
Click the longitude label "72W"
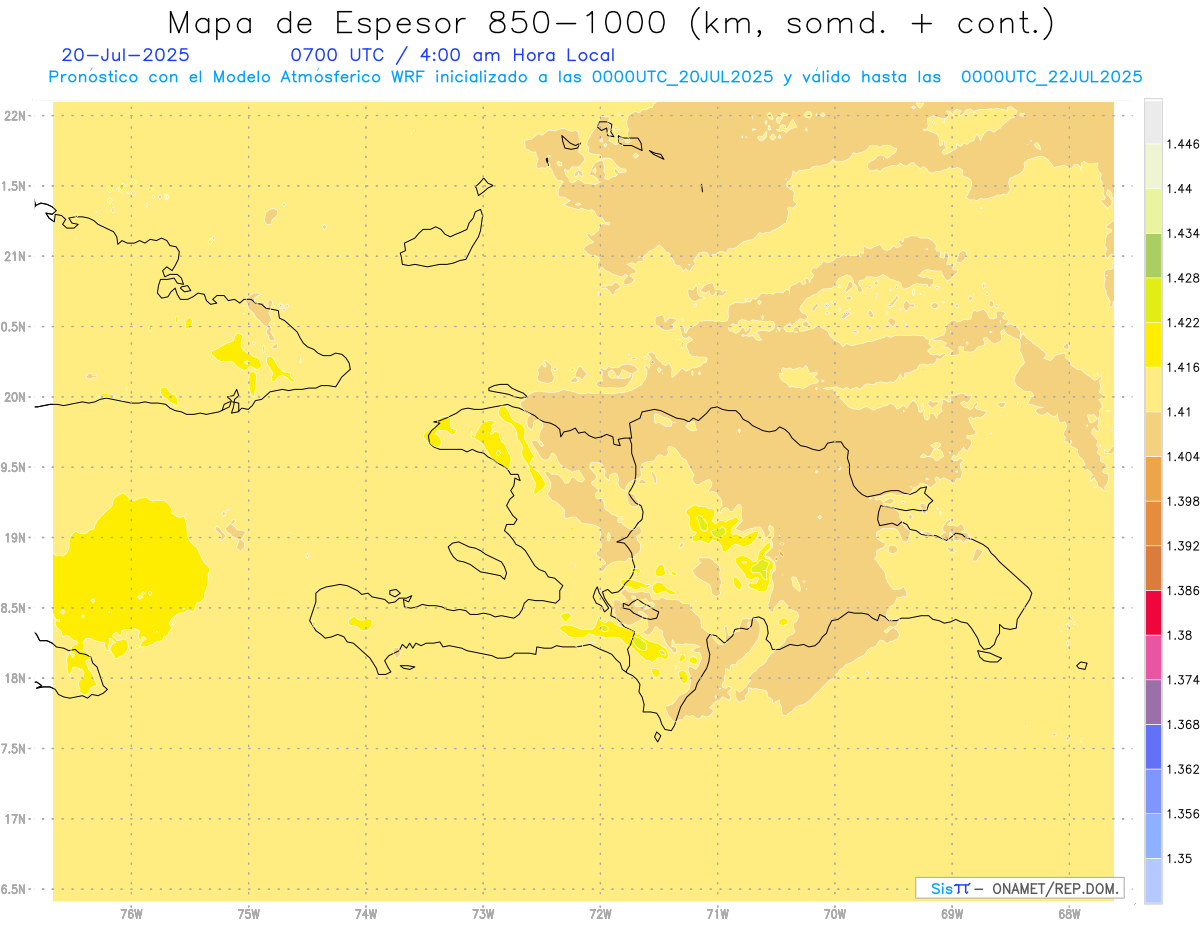[600, 914]
